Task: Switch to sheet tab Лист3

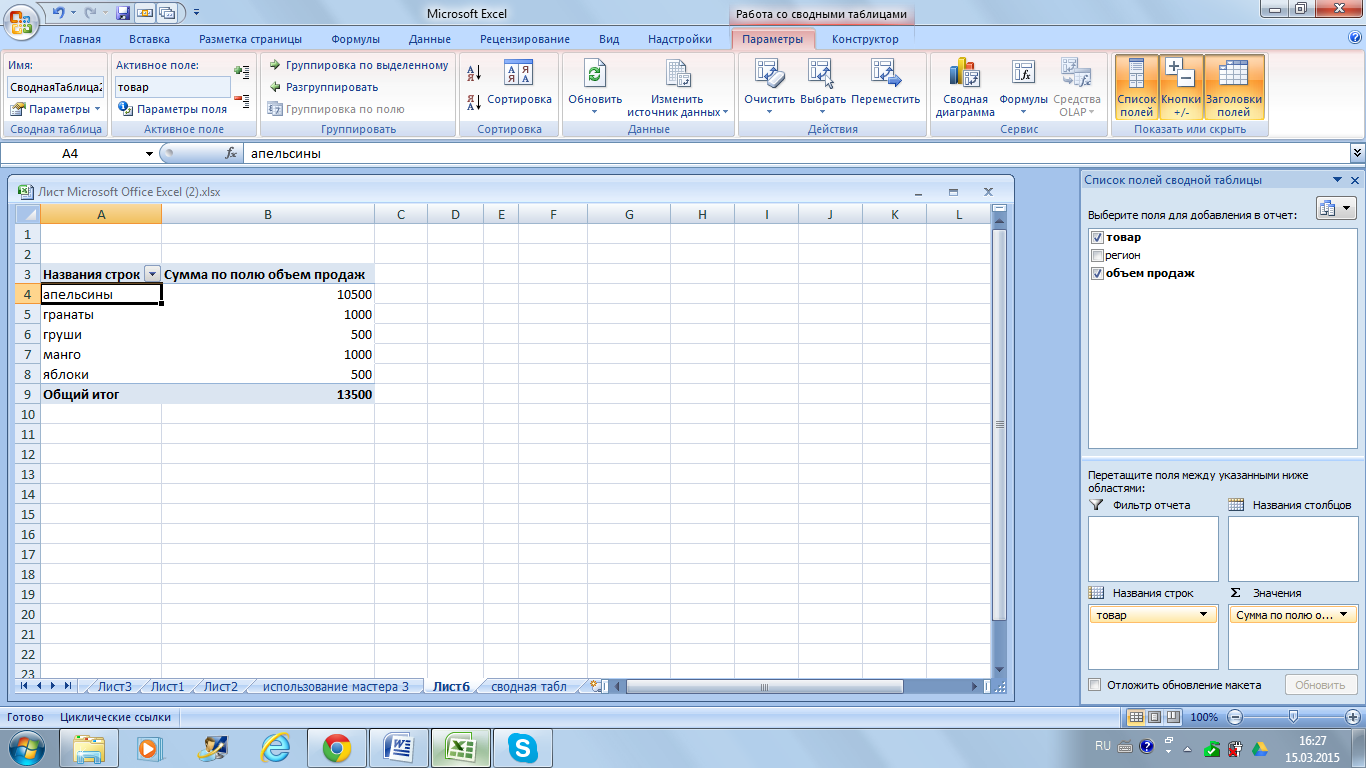Action: 115,686
